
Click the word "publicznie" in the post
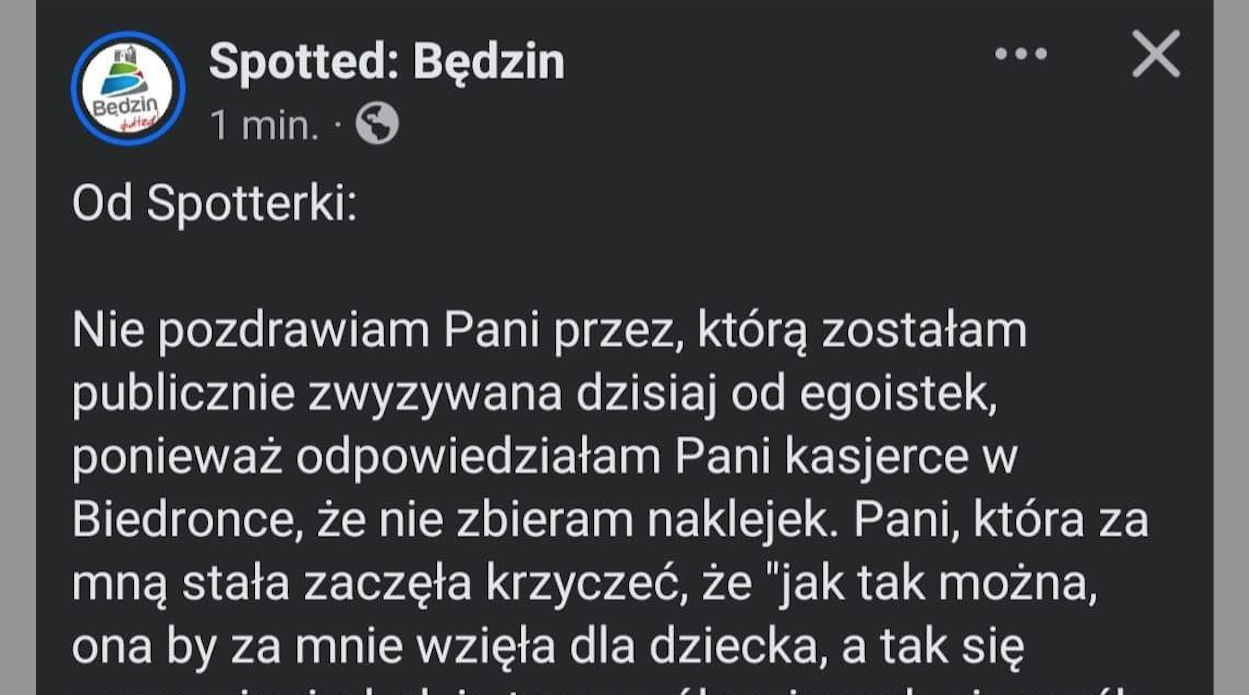(x=184, y=394)
